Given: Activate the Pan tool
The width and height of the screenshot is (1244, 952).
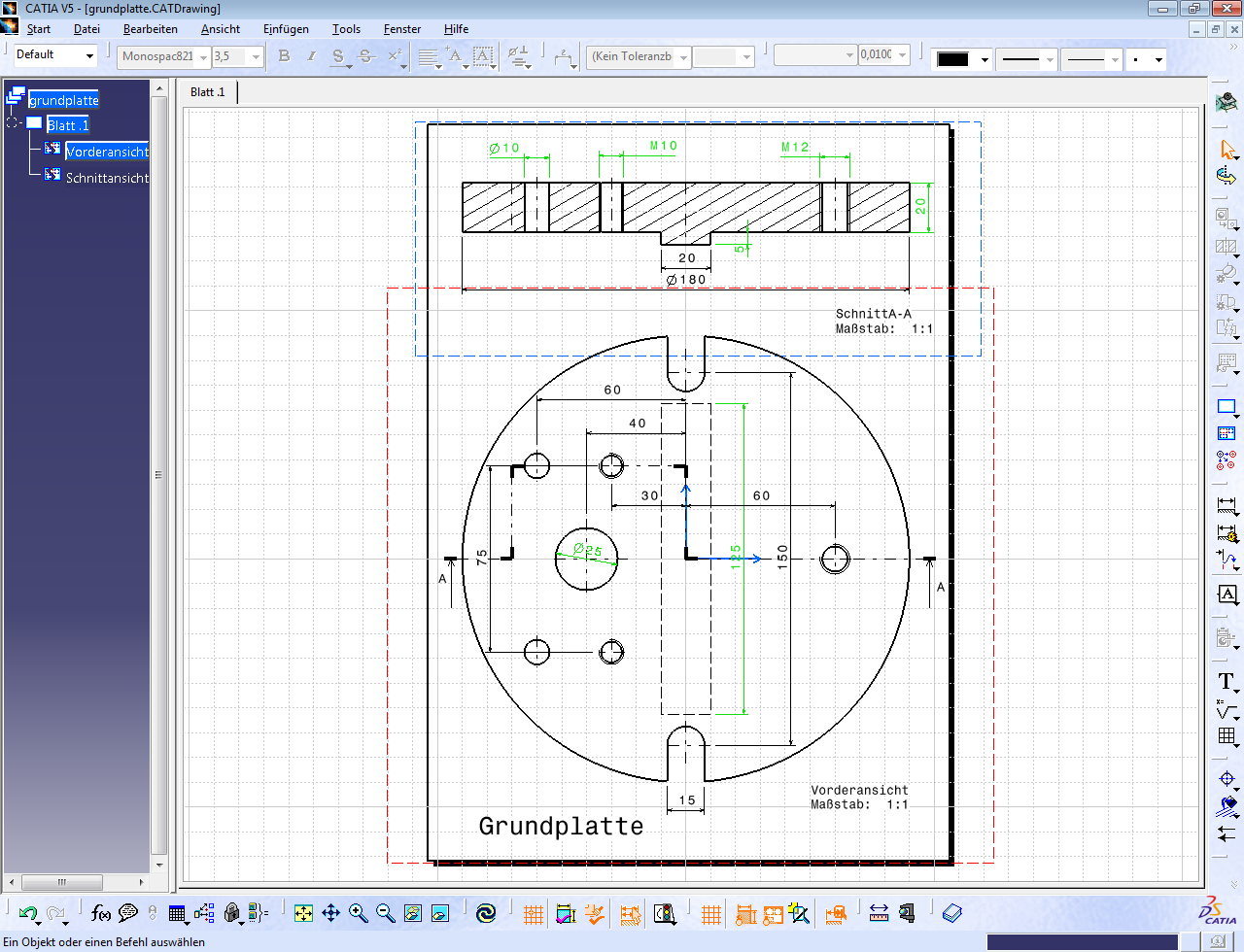Looking at the screenshot, I should (x=331, y=913).
